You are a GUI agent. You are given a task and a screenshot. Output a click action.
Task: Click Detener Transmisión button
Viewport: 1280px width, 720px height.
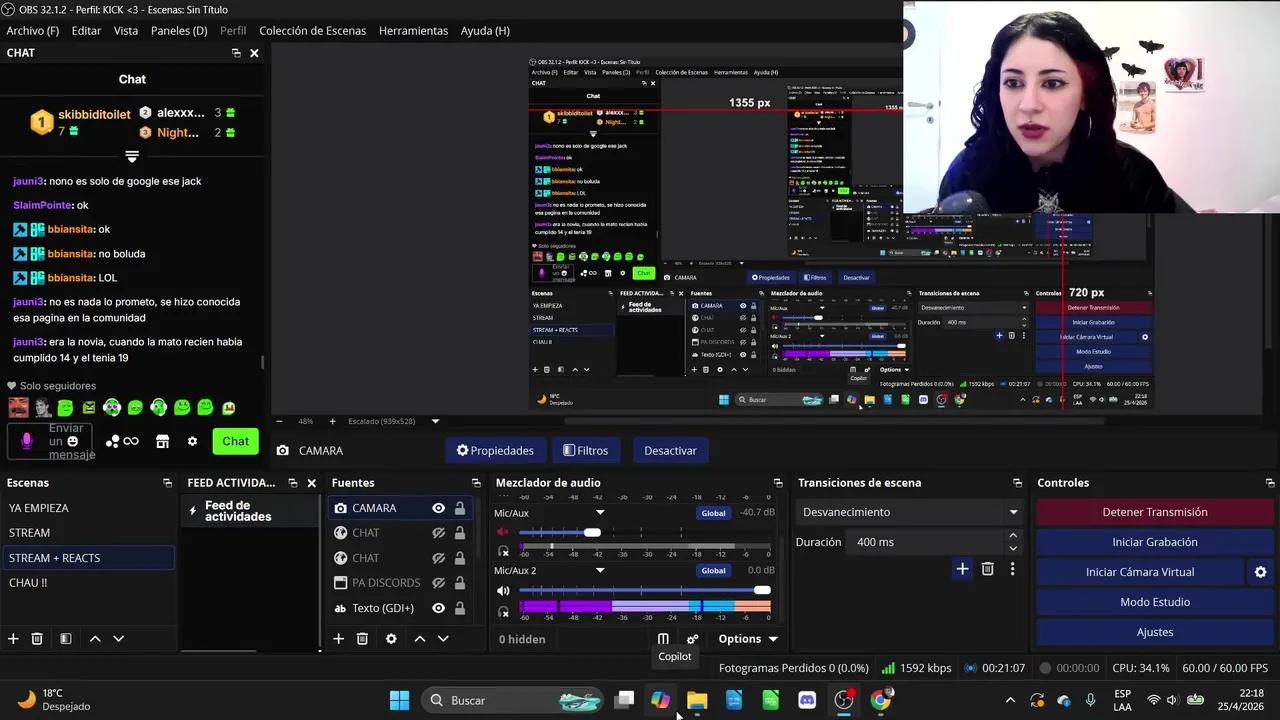1155,512
